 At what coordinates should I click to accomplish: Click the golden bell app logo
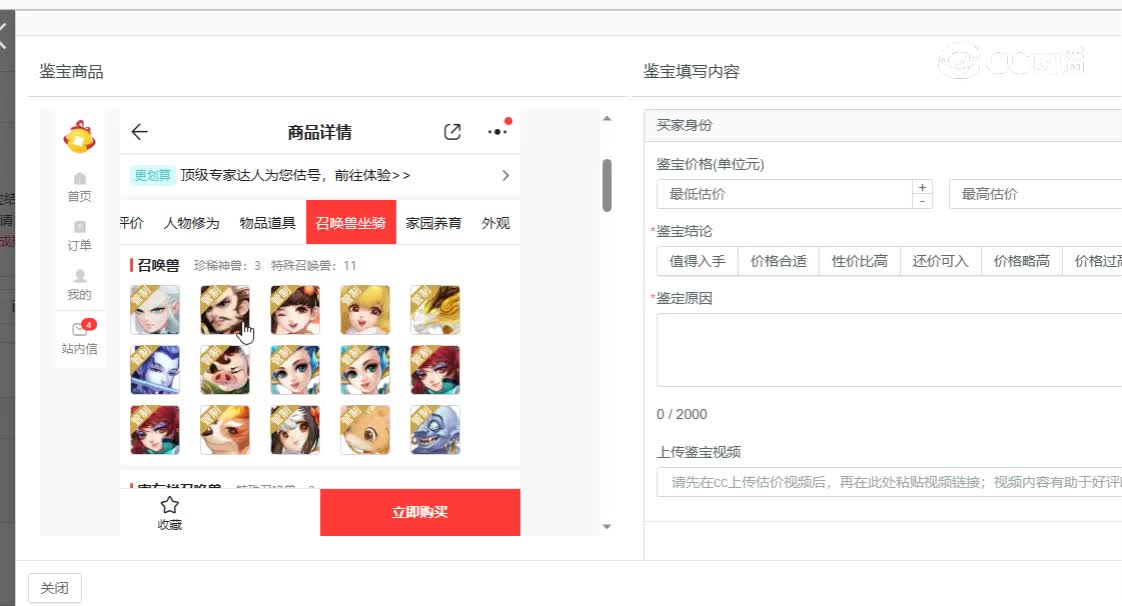coord(79,136)
